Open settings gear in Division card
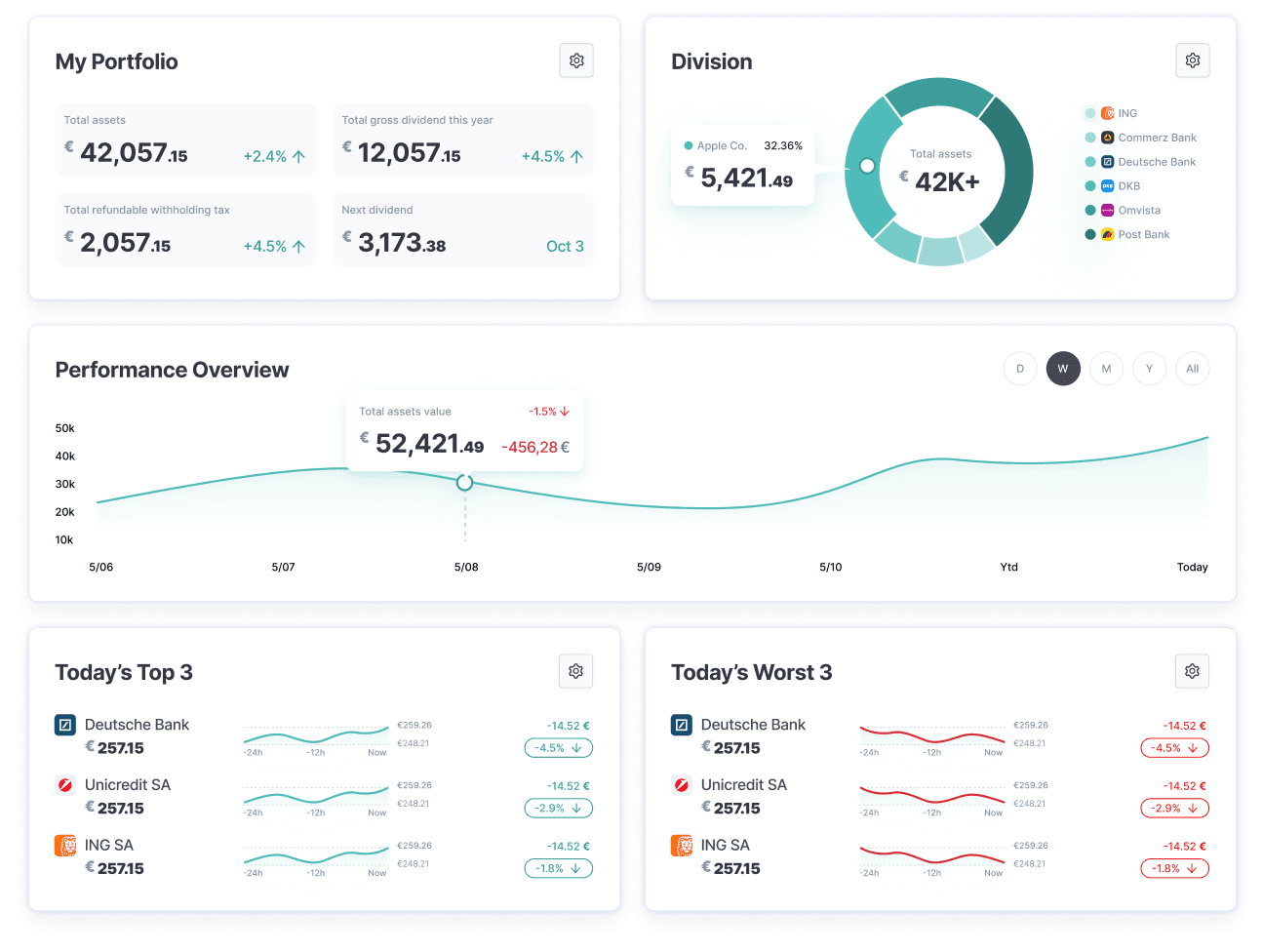The image size is (1263, 952). point(1192,60)
